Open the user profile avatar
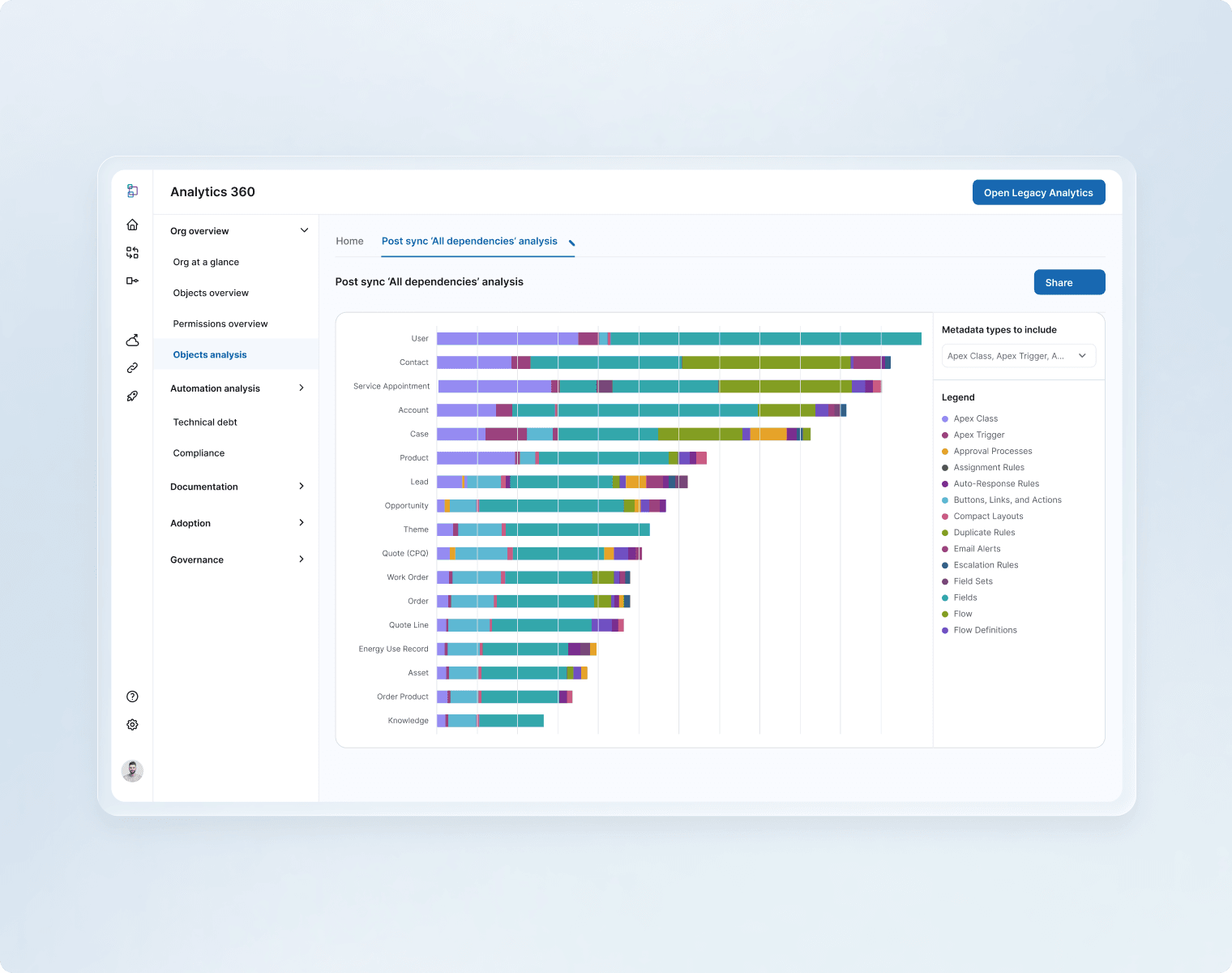Screen dimensions: 1232x973 pos(132,771)
